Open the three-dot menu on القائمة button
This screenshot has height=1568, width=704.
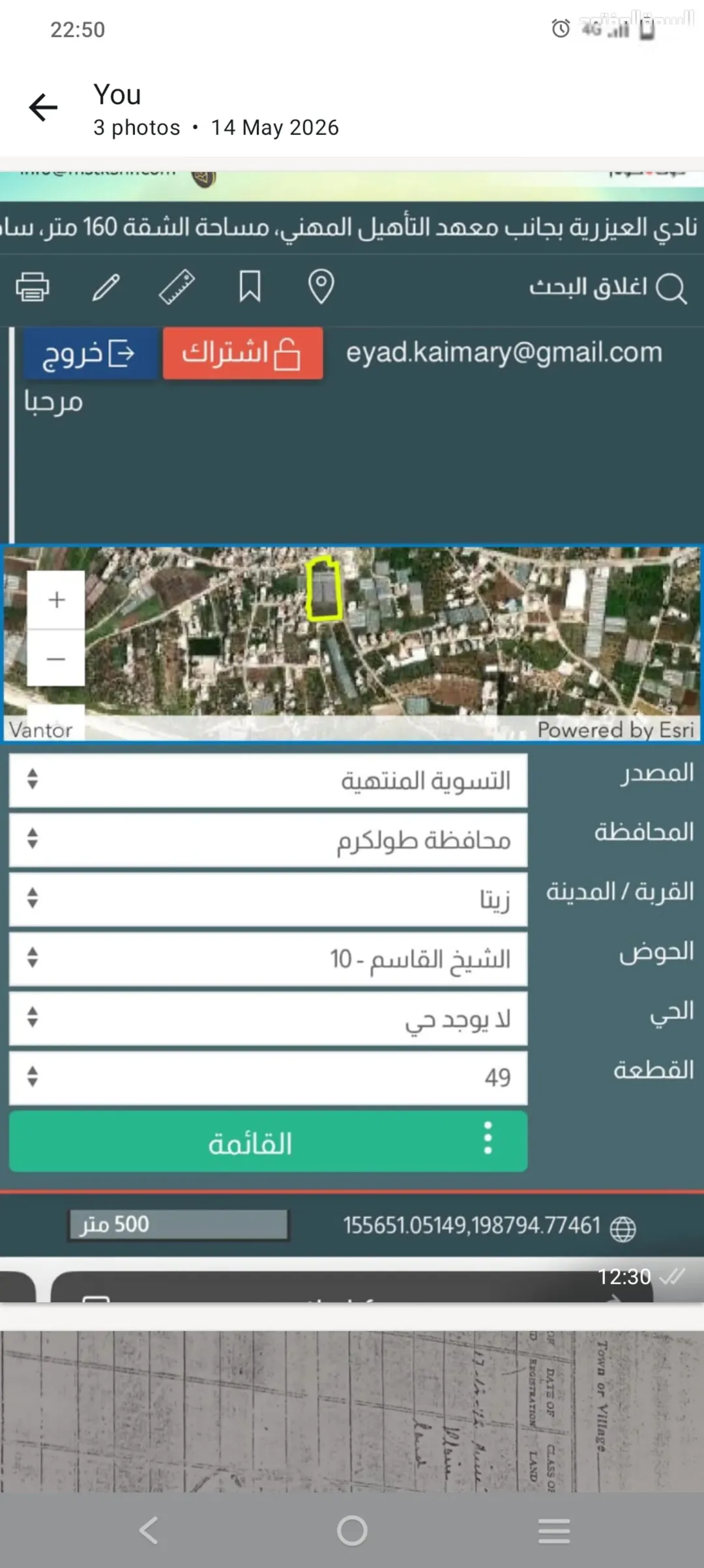pos(488,1138)
